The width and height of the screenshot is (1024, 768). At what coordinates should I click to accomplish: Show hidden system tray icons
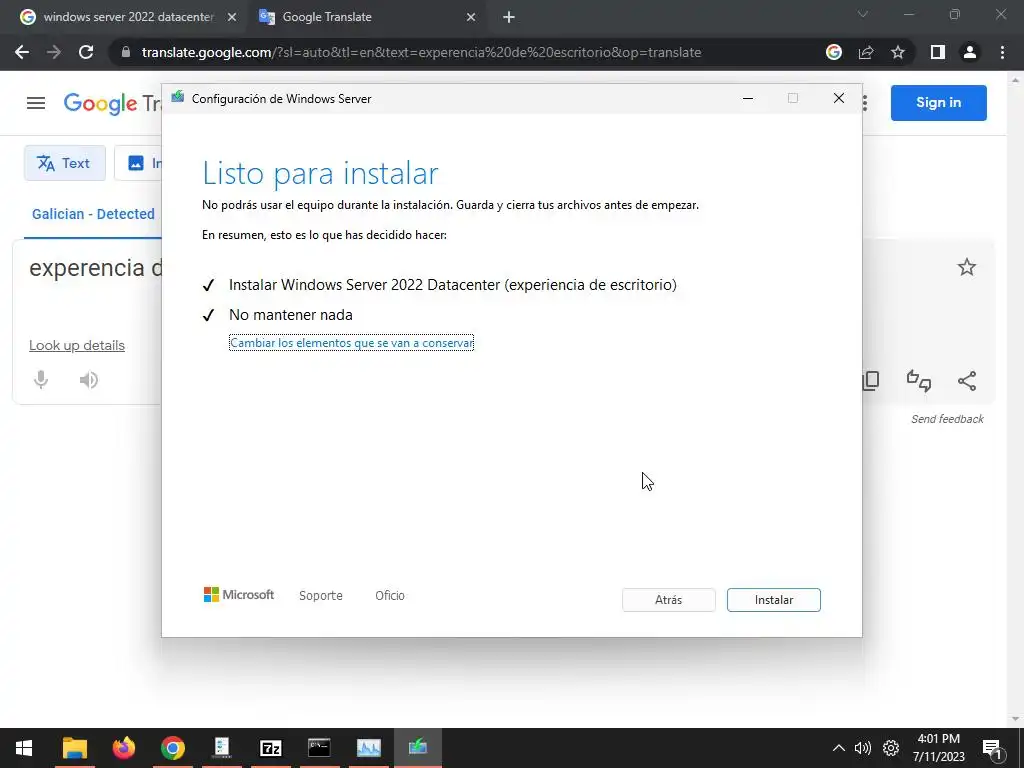[x=839, y=748]
